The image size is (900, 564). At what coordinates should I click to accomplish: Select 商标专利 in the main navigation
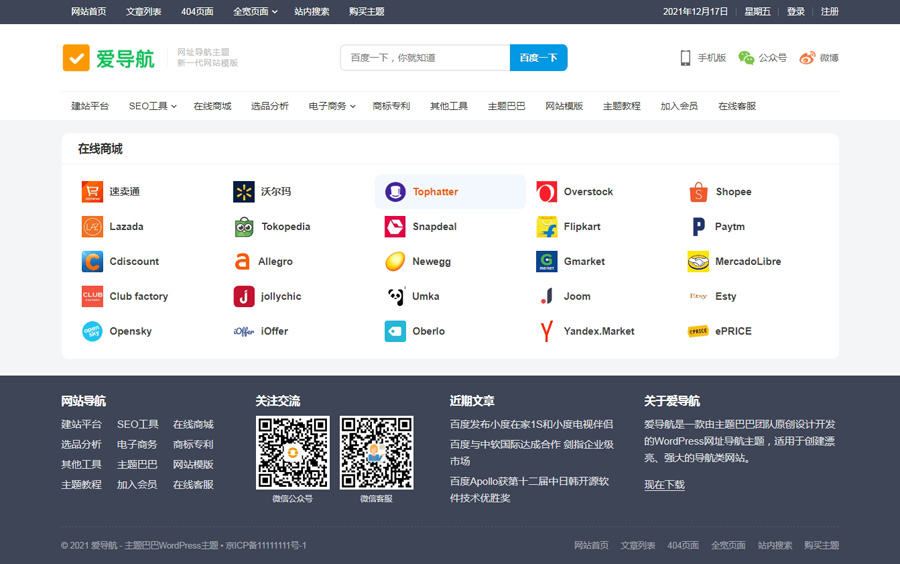(391, 106)
